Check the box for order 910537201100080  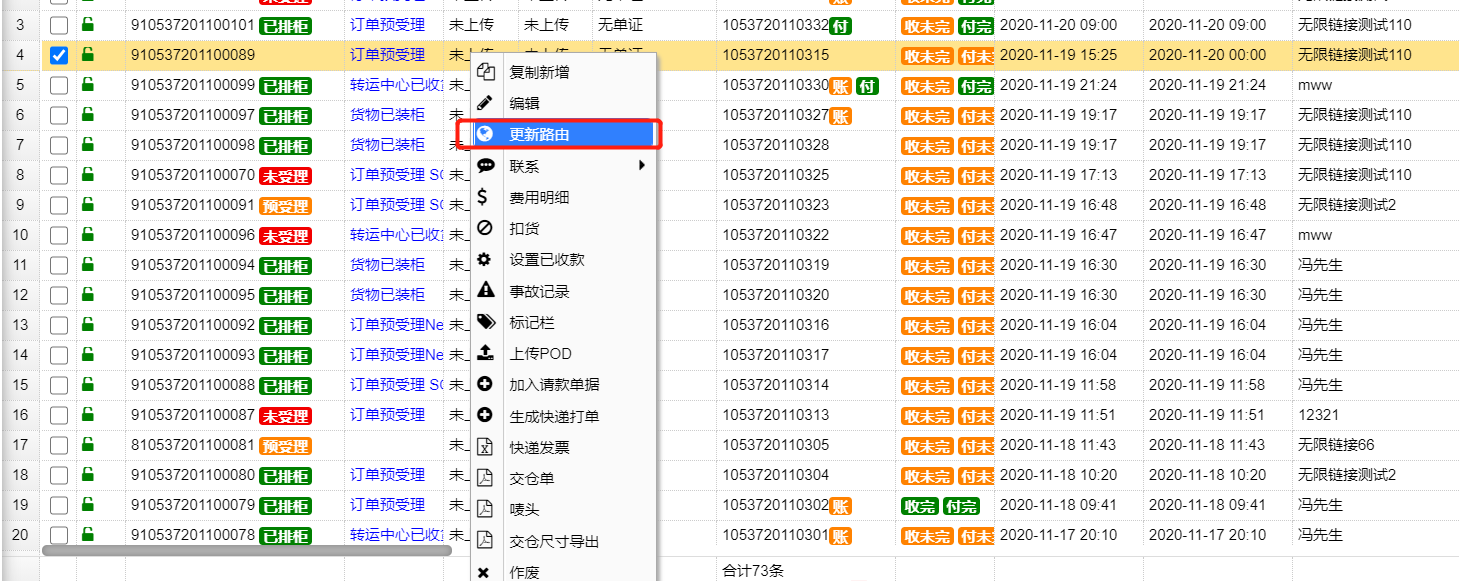click(59, 475)
